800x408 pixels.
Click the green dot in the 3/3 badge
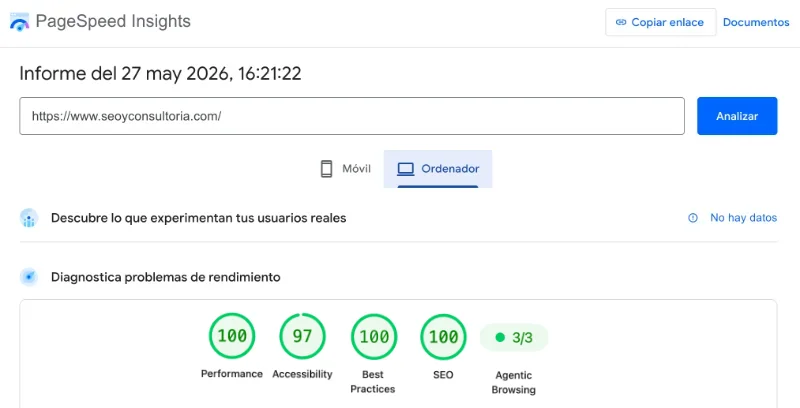500,337
